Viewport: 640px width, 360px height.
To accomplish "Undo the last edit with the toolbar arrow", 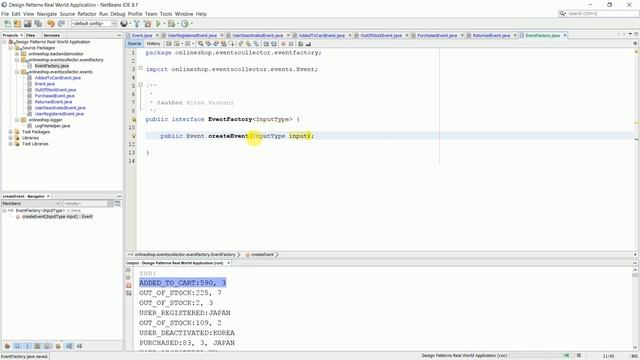I will pos(51,24).
